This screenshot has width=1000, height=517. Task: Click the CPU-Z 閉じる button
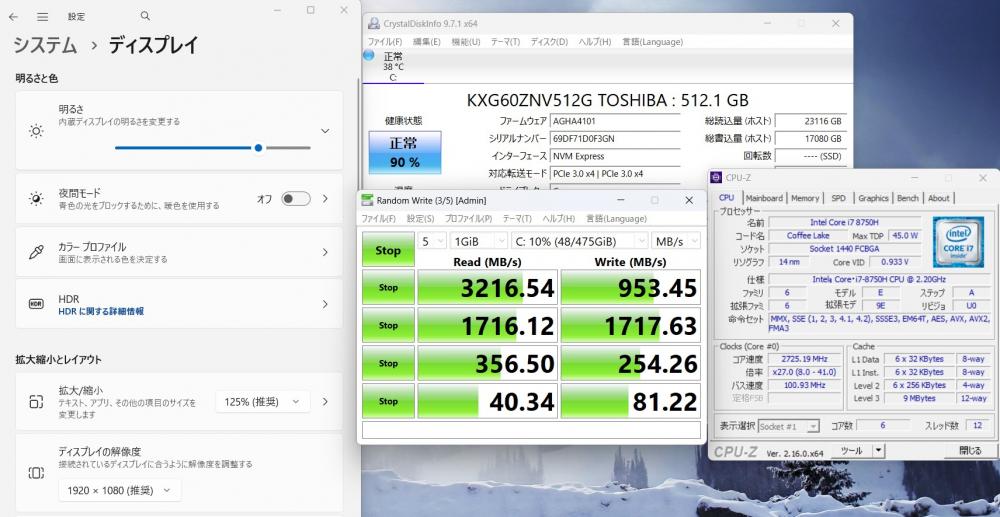[971, 451]
